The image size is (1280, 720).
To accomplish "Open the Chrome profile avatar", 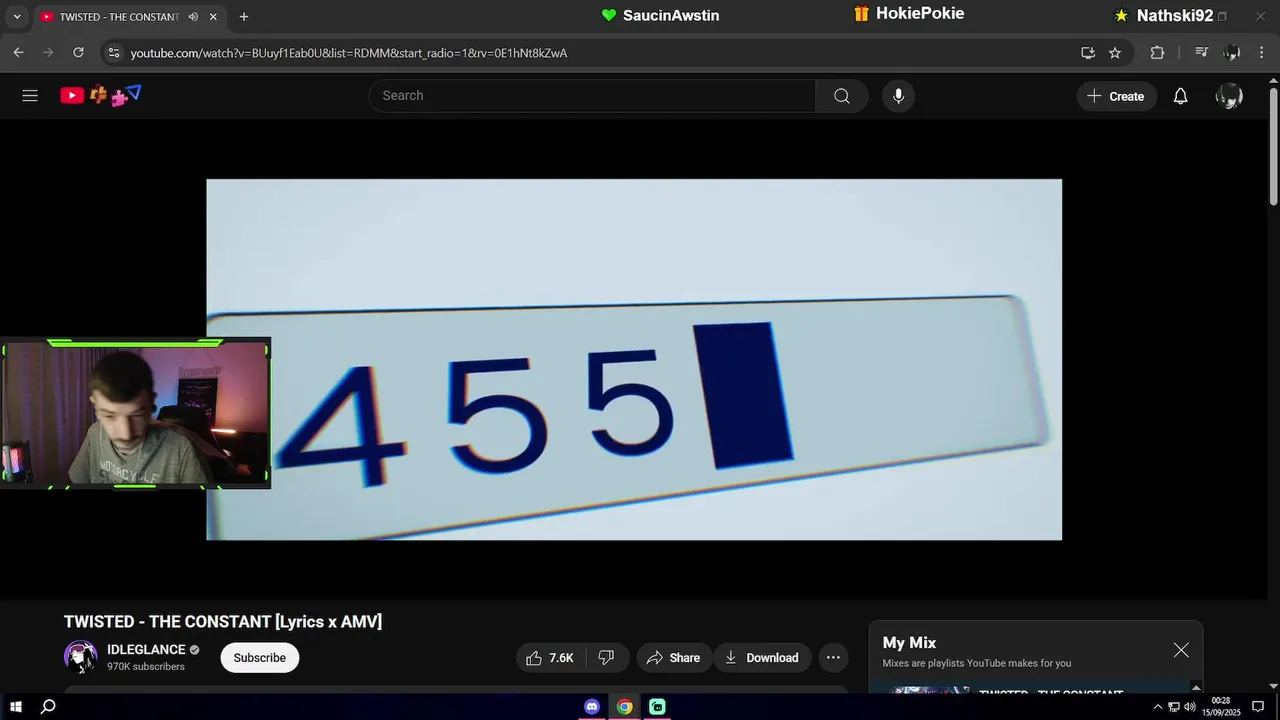I will [x=1232, y=53].
